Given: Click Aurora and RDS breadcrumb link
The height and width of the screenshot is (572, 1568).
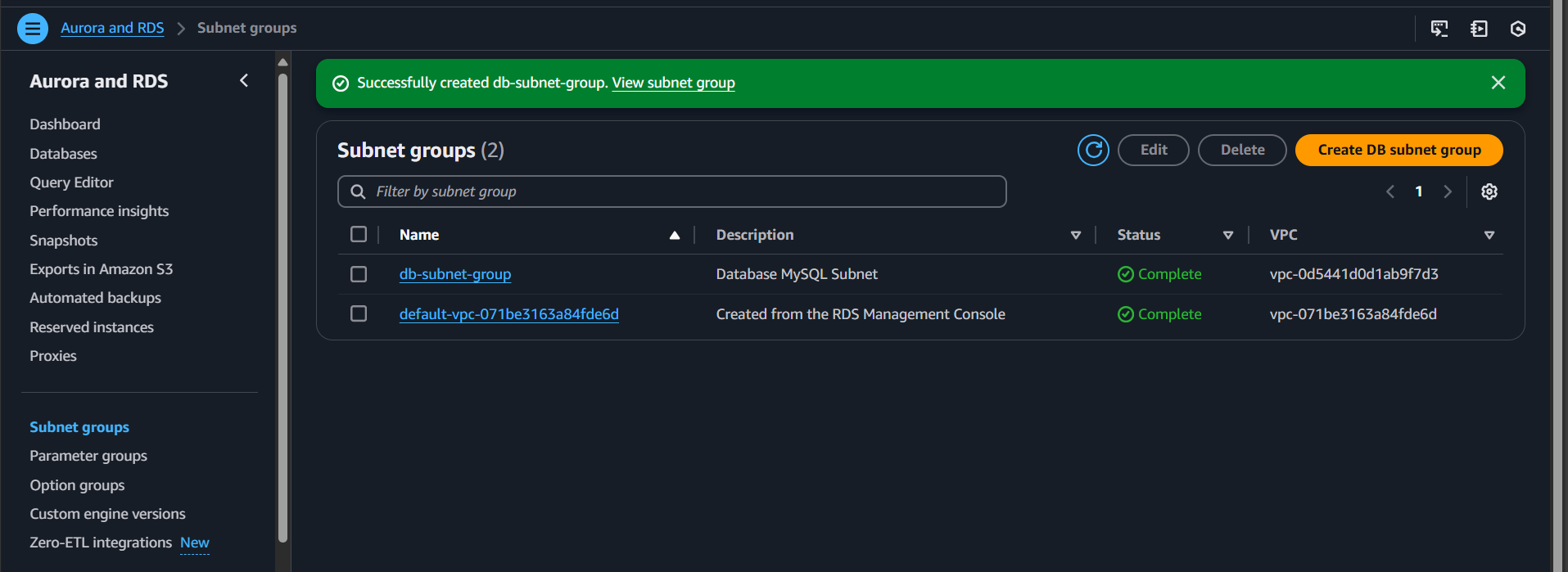Looking at the screenshot, I should tap(112, 28).
